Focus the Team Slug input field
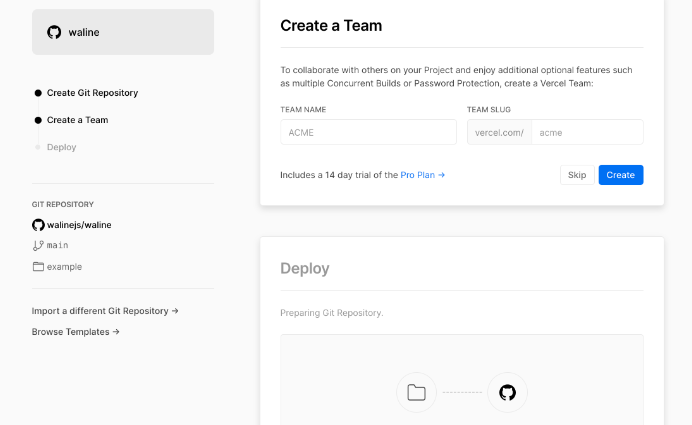 click(x=586, y=132)
